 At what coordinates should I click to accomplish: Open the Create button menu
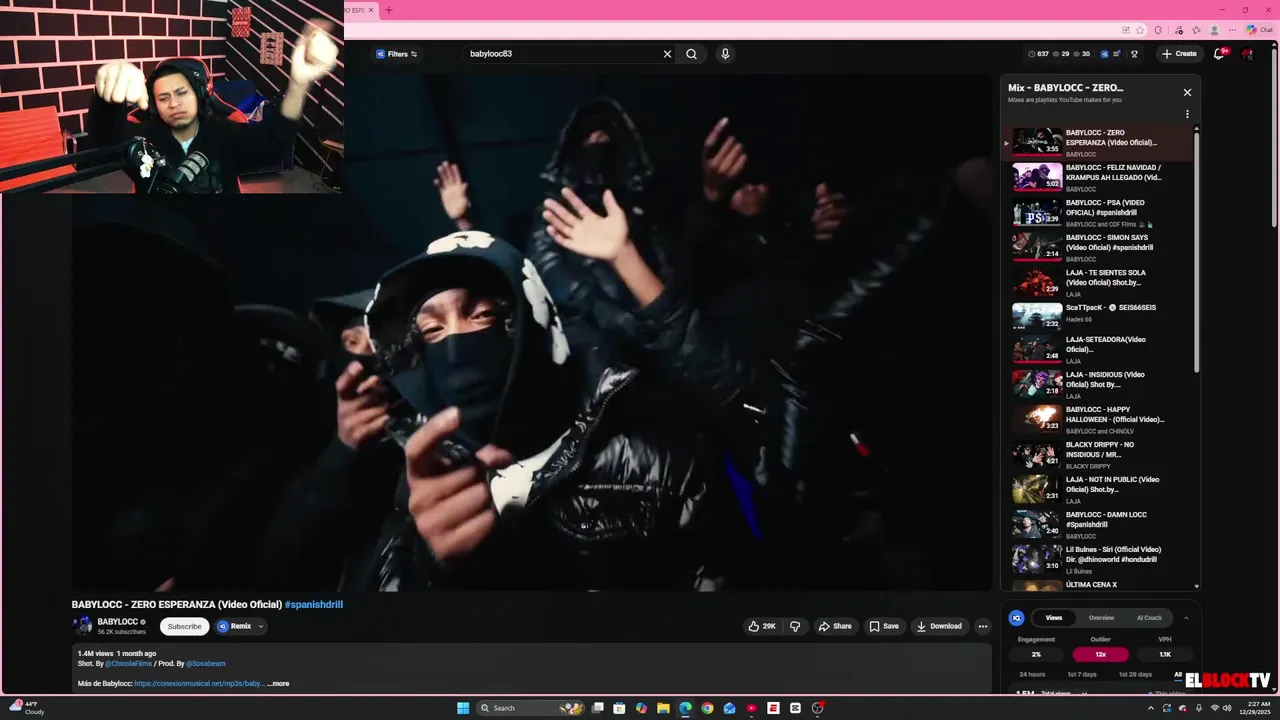coord(1179,54)
